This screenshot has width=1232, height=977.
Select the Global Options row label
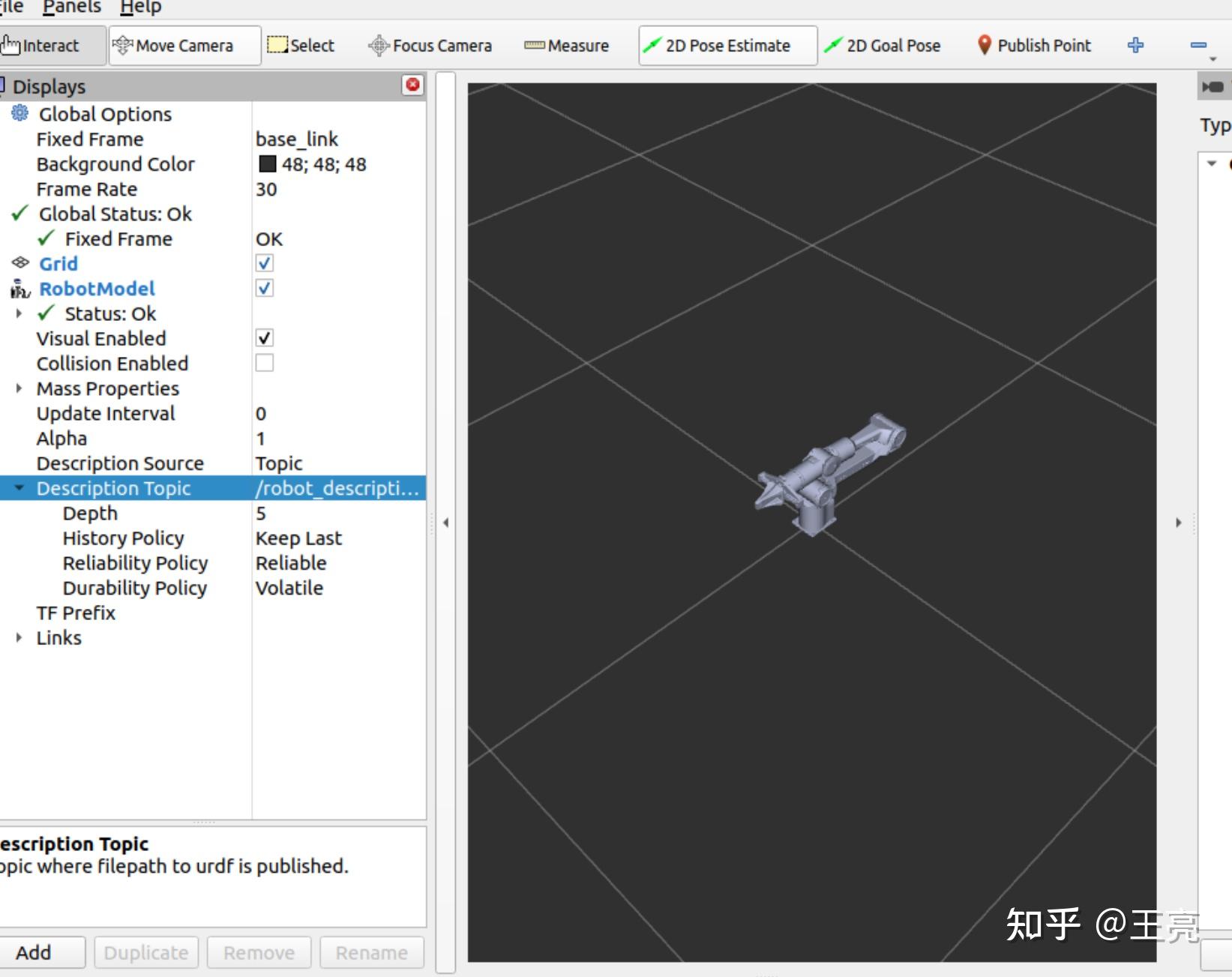click(x=105, y=114)
